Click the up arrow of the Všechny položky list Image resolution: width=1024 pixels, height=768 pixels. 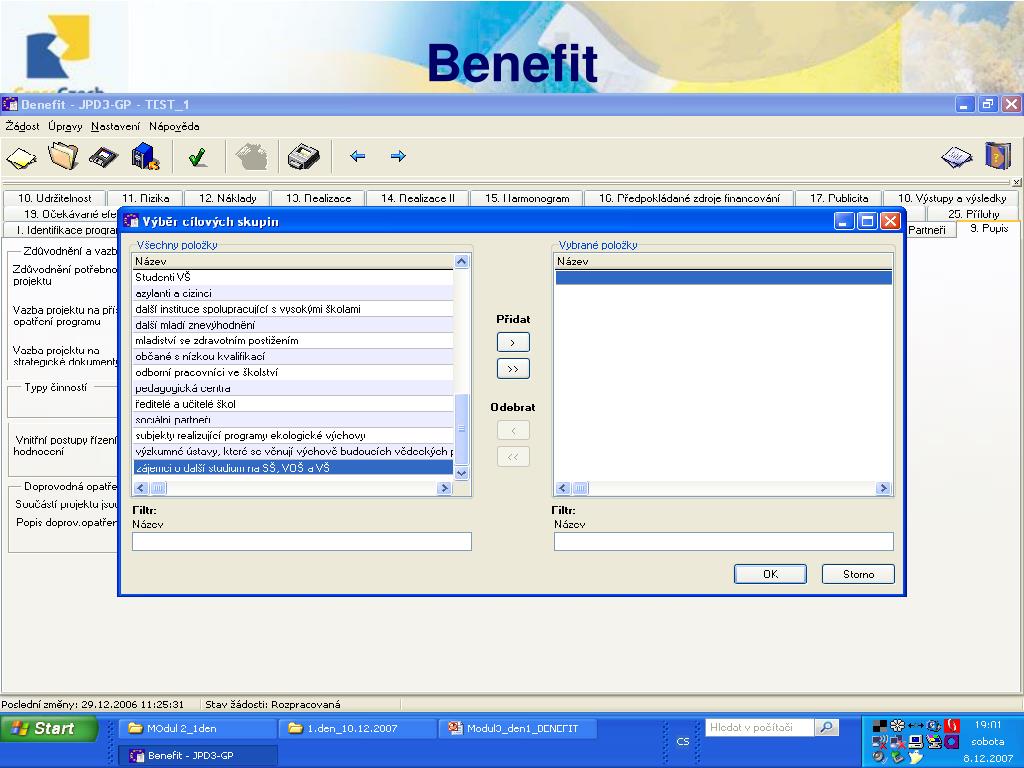[462, 261]
